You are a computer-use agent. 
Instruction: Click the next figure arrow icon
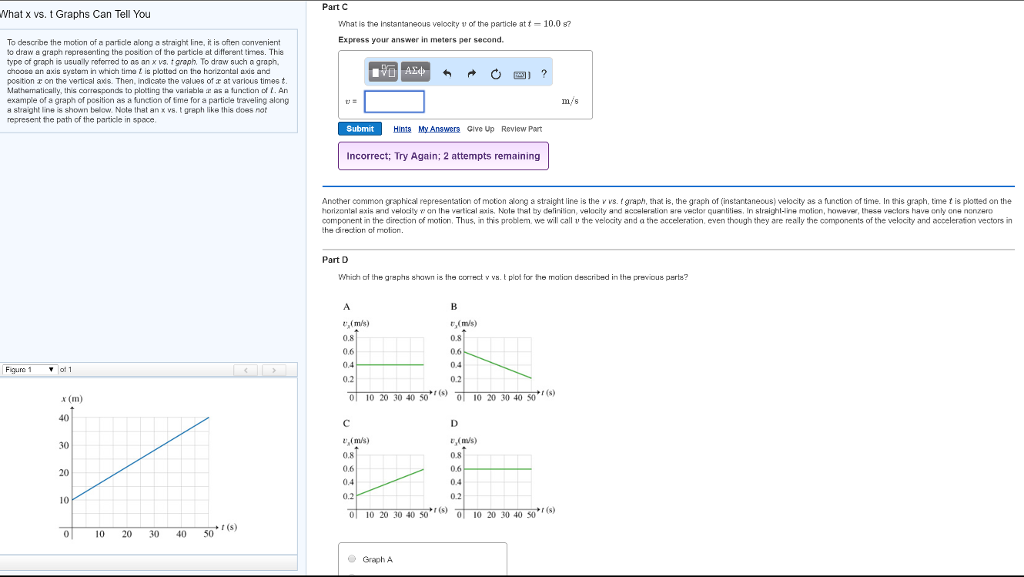[272, 369]
